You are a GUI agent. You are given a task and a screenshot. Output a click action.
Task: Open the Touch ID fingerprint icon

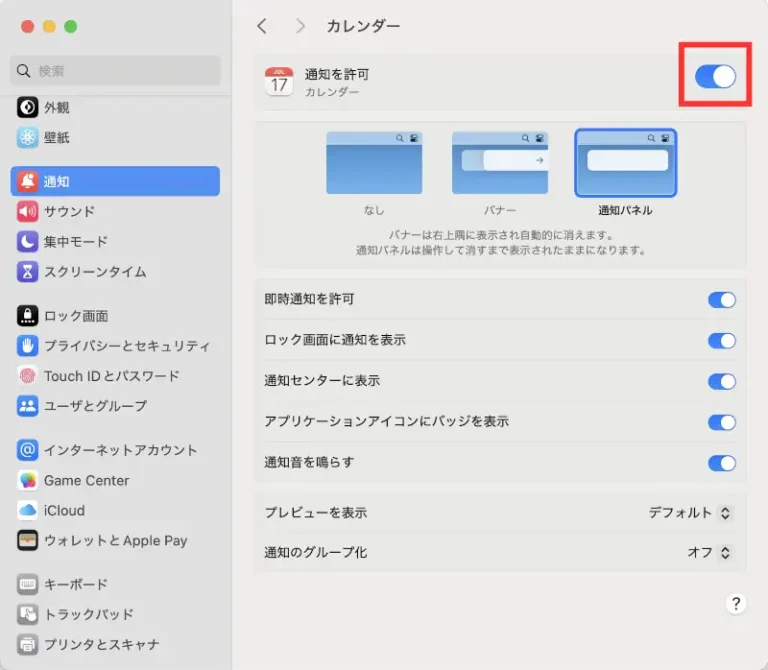(27, 376)
